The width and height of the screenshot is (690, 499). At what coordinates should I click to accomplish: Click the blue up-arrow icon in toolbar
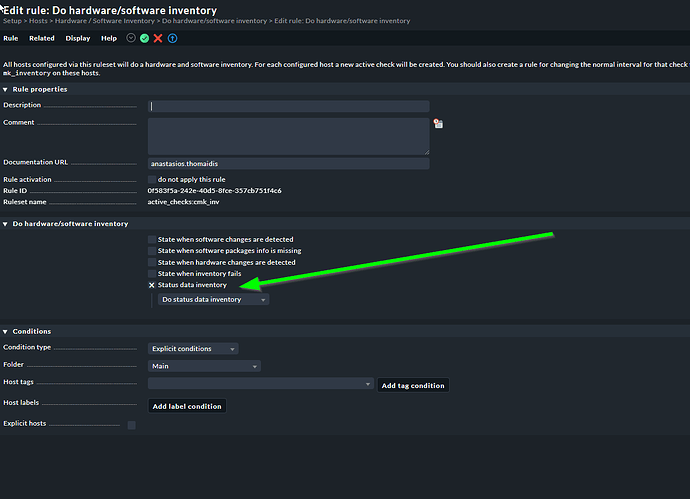172,38
